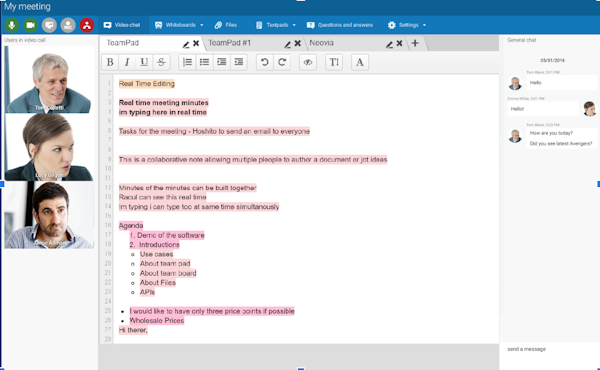Switch to the TeamPad #1 tab
600x370 pixels.
tap(230, 43)
